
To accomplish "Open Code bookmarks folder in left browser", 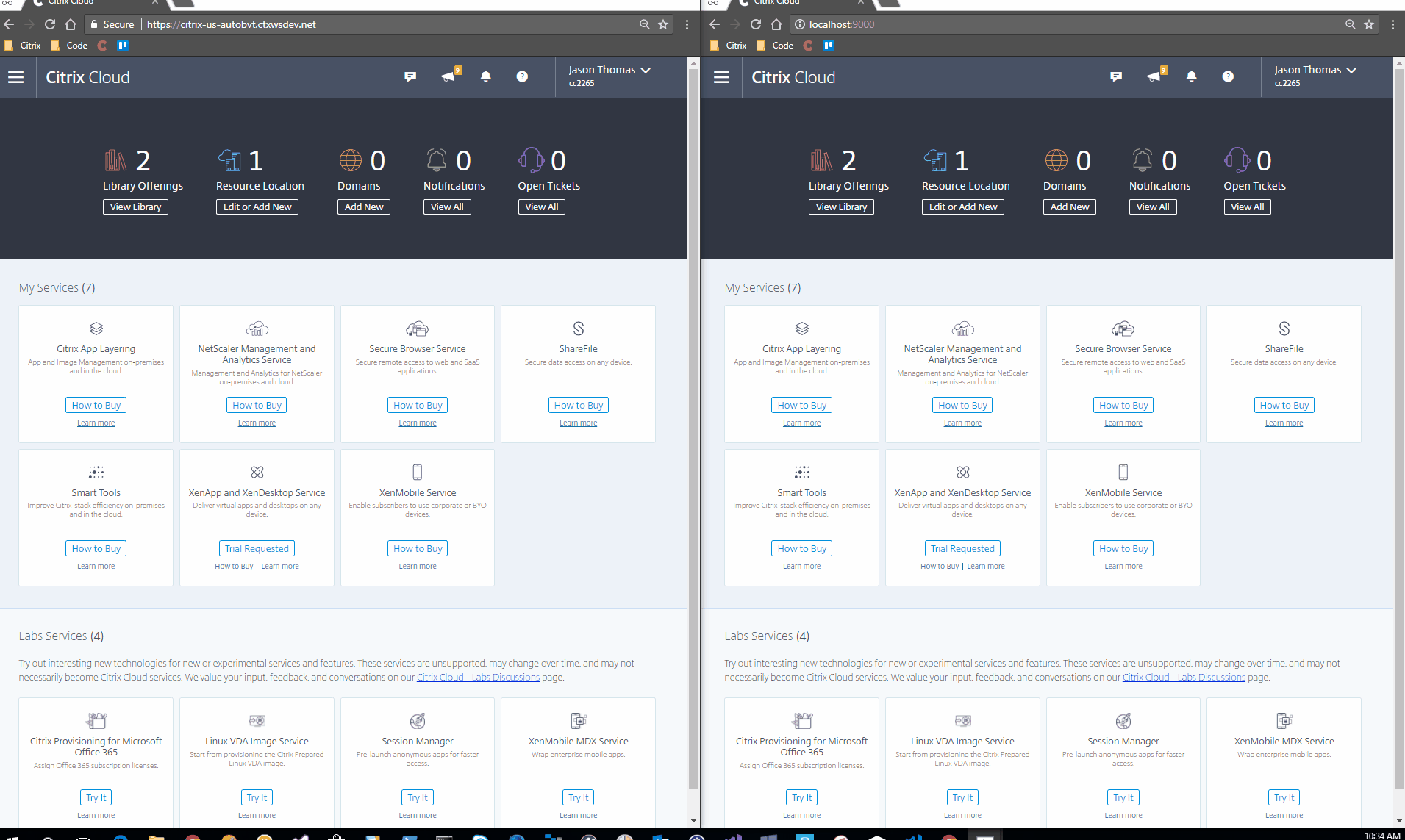I will point(69,46).
